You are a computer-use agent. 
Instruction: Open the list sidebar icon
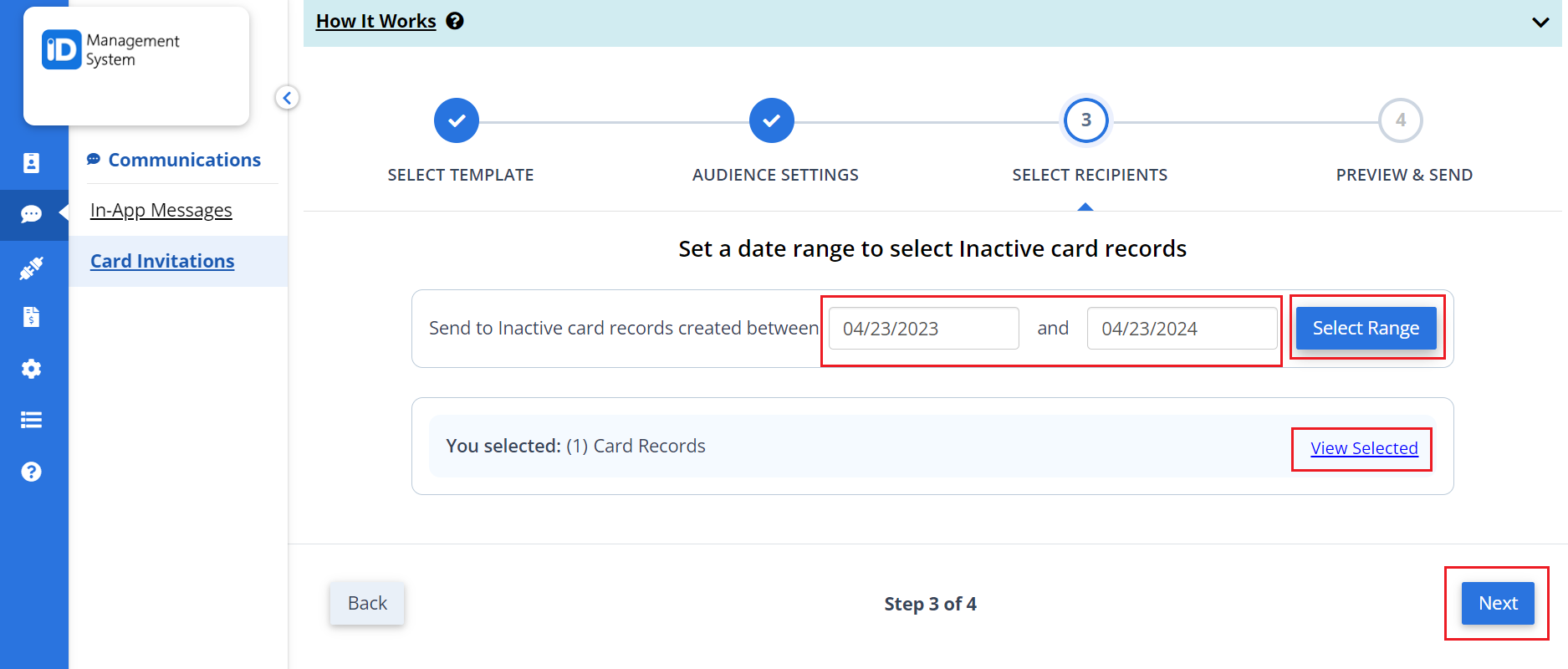(x=31, y=420)
